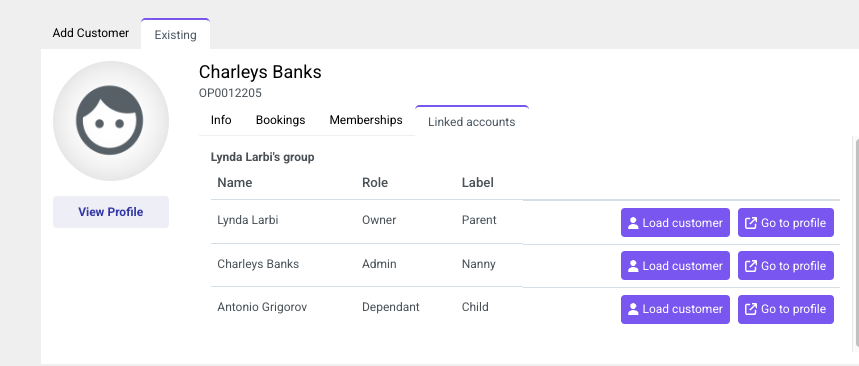Click the vertical scrollbar on the right
The image size is (859, 366).
click(856, 244)
